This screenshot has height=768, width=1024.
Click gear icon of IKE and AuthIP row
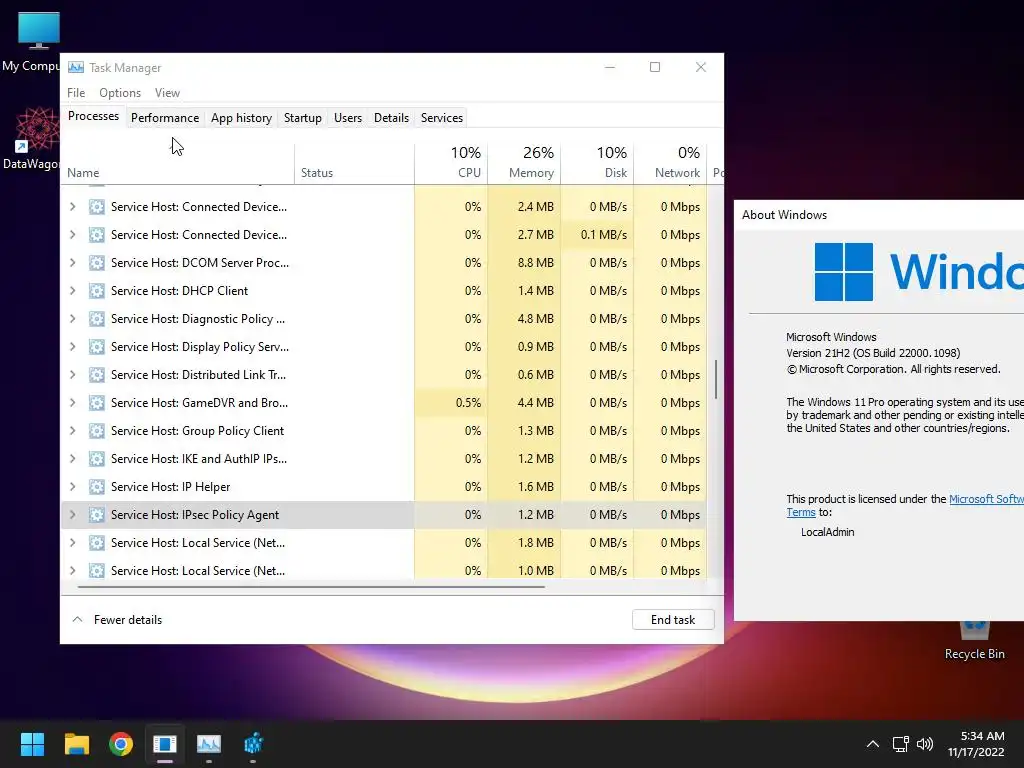coord(97,458)
